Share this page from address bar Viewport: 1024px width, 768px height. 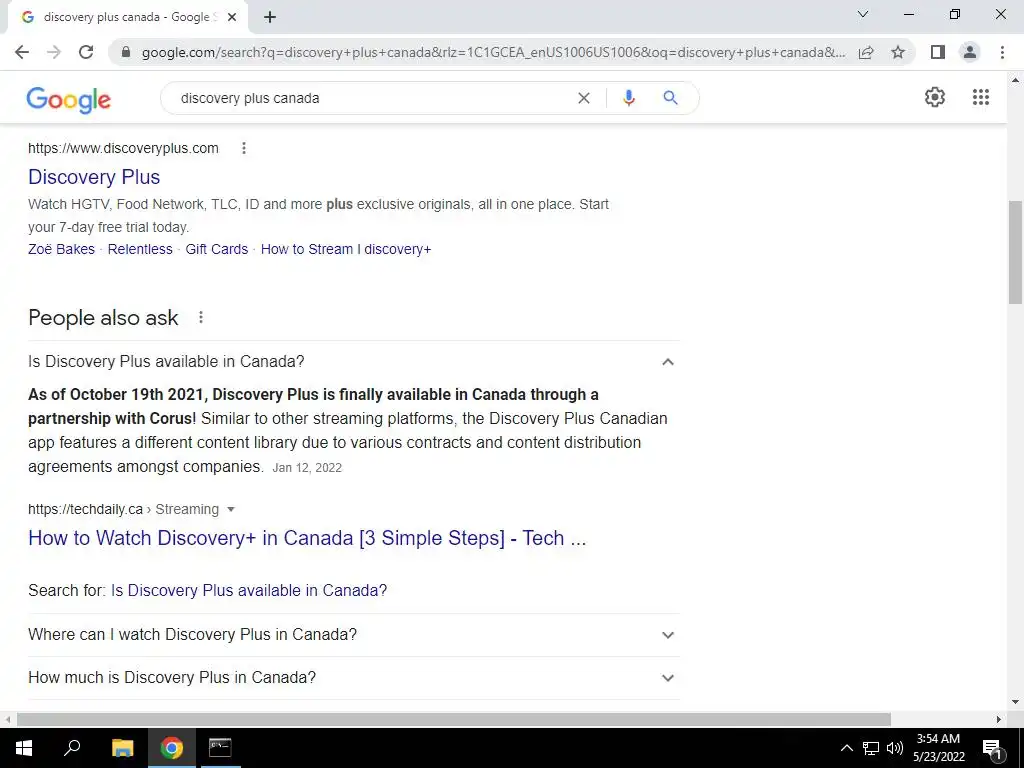pos(866,52)
